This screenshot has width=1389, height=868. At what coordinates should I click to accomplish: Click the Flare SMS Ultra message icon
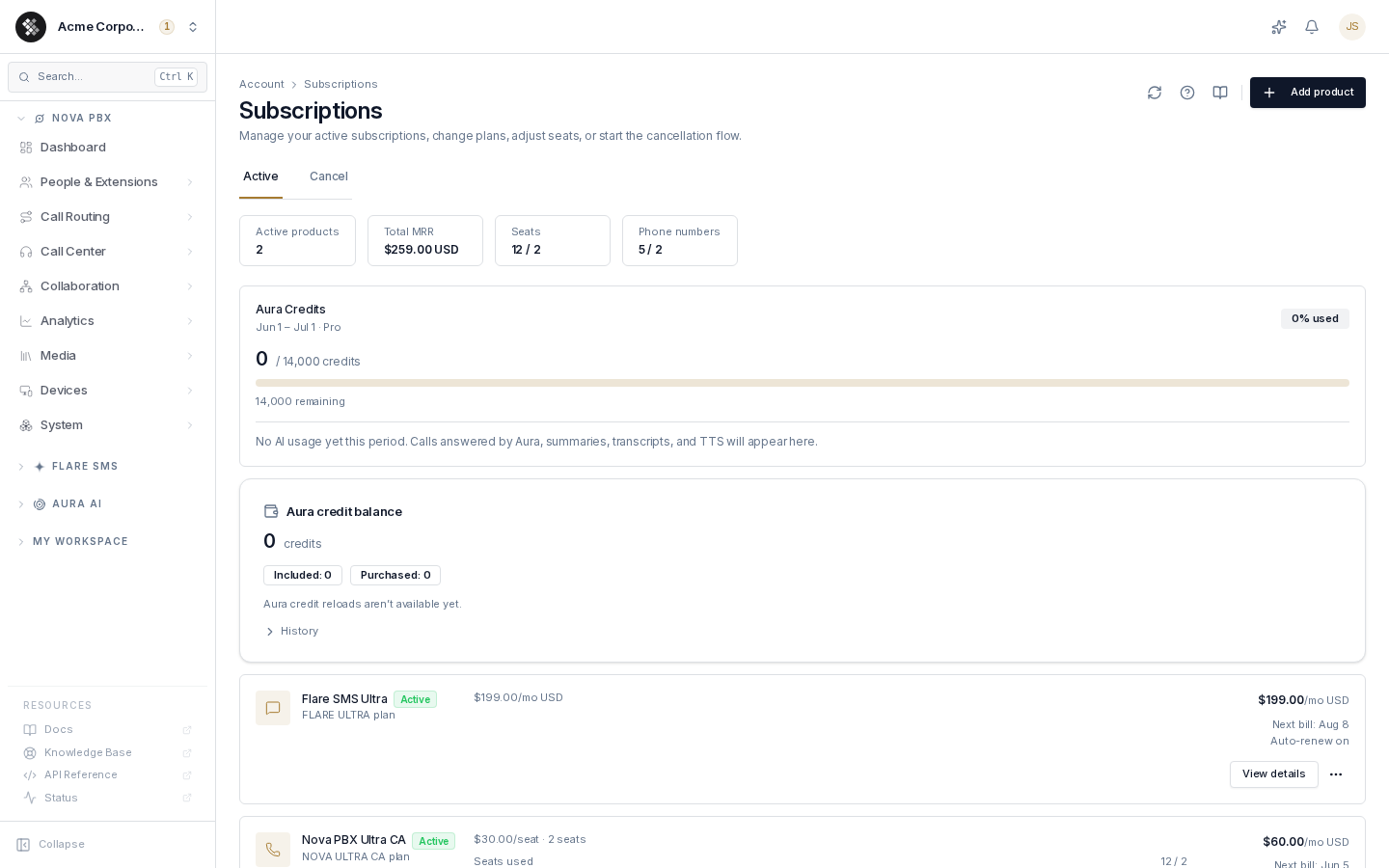pyautogui.click(x=273, y=708)
